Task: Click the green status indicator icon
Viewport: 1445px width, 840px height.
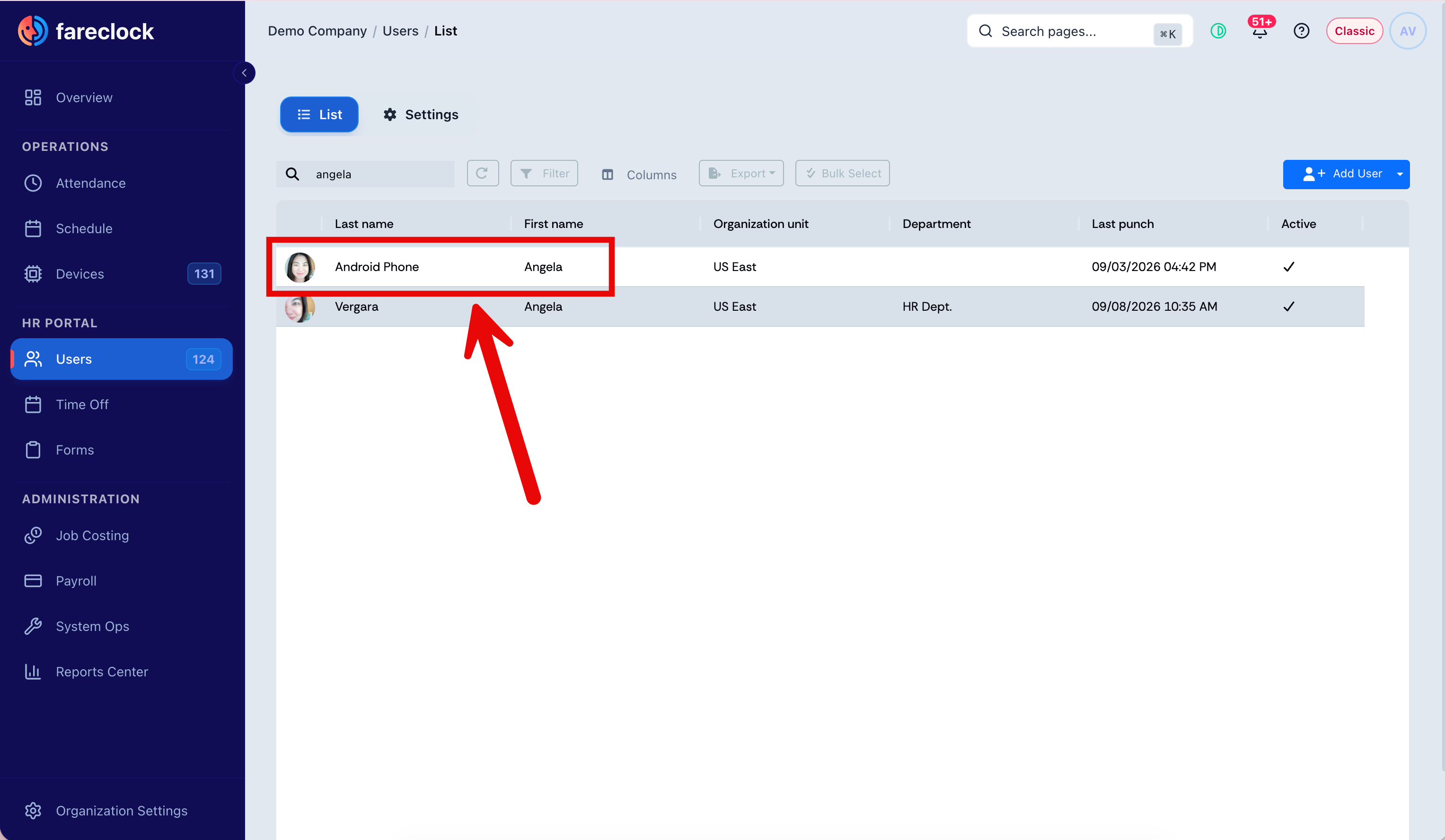Action: [x=1218, y=31]
